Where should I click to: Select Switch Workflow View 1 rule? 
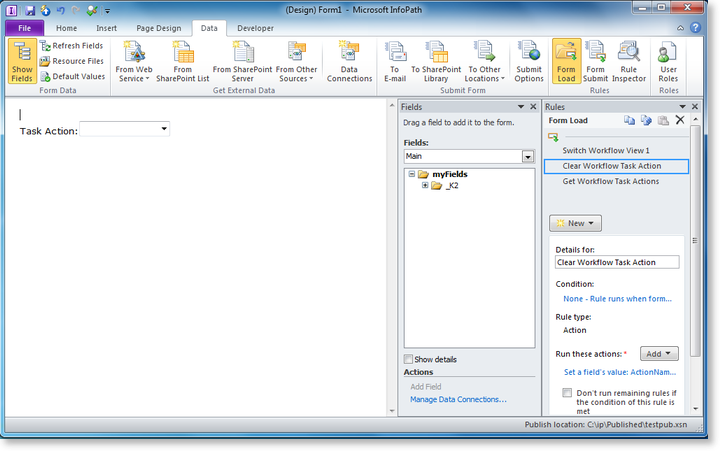[616, 150]
